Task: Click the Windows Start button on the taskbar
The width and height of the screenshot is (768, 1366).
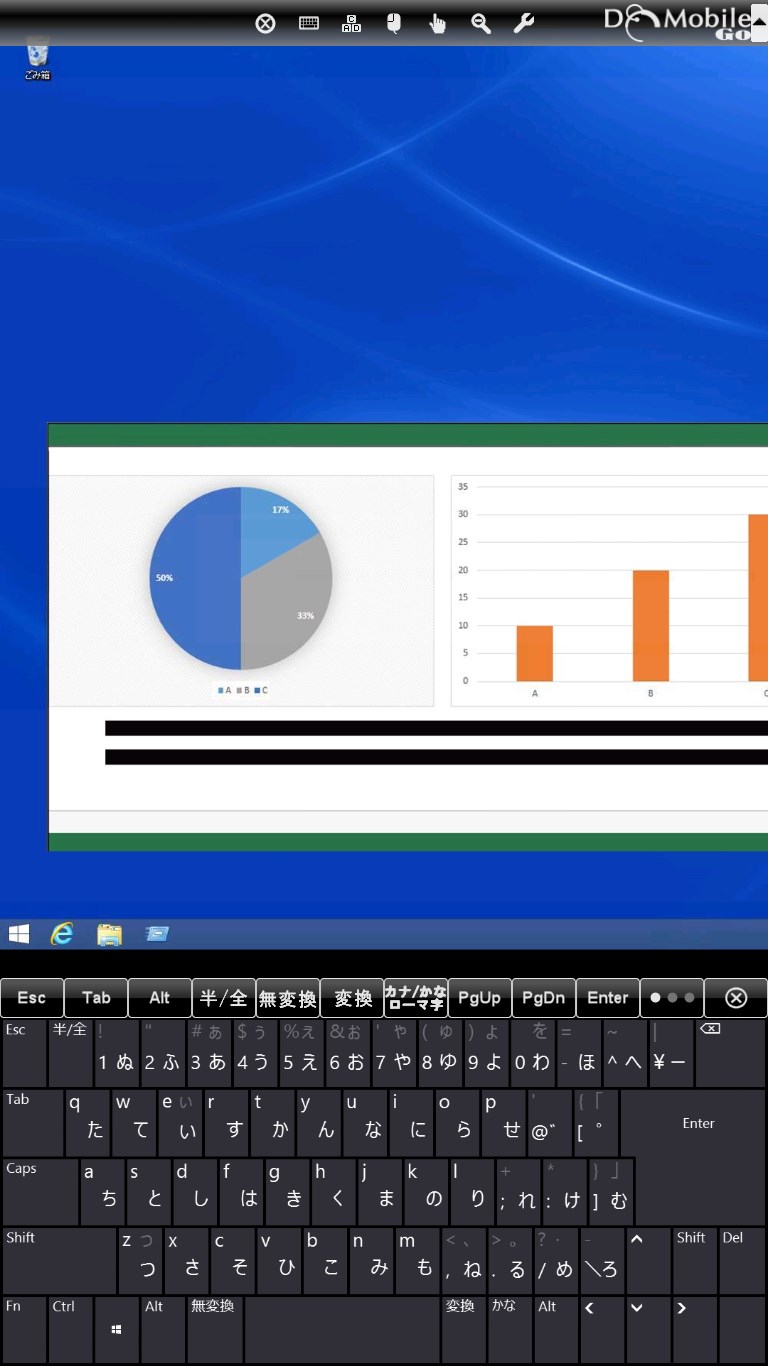Action: tap(18, 934)
